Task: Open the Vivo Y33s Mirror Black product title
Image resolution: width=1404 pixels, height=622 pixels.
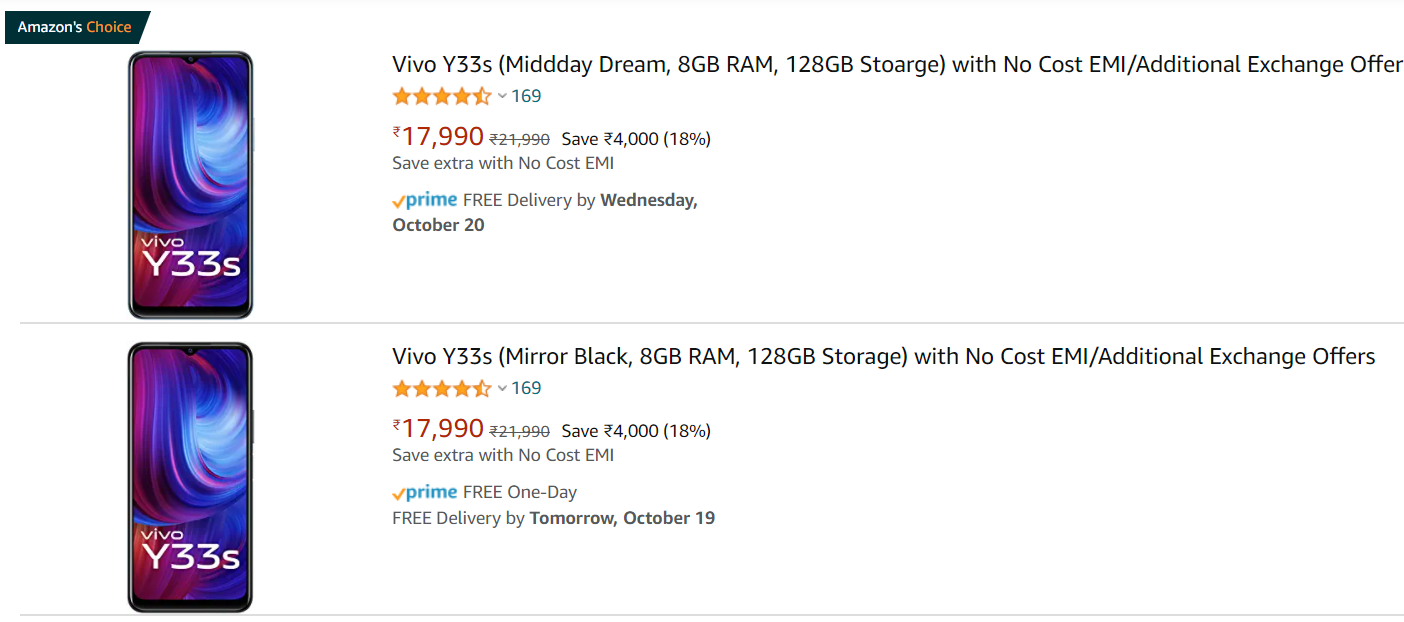Action: tap(883, 357)
